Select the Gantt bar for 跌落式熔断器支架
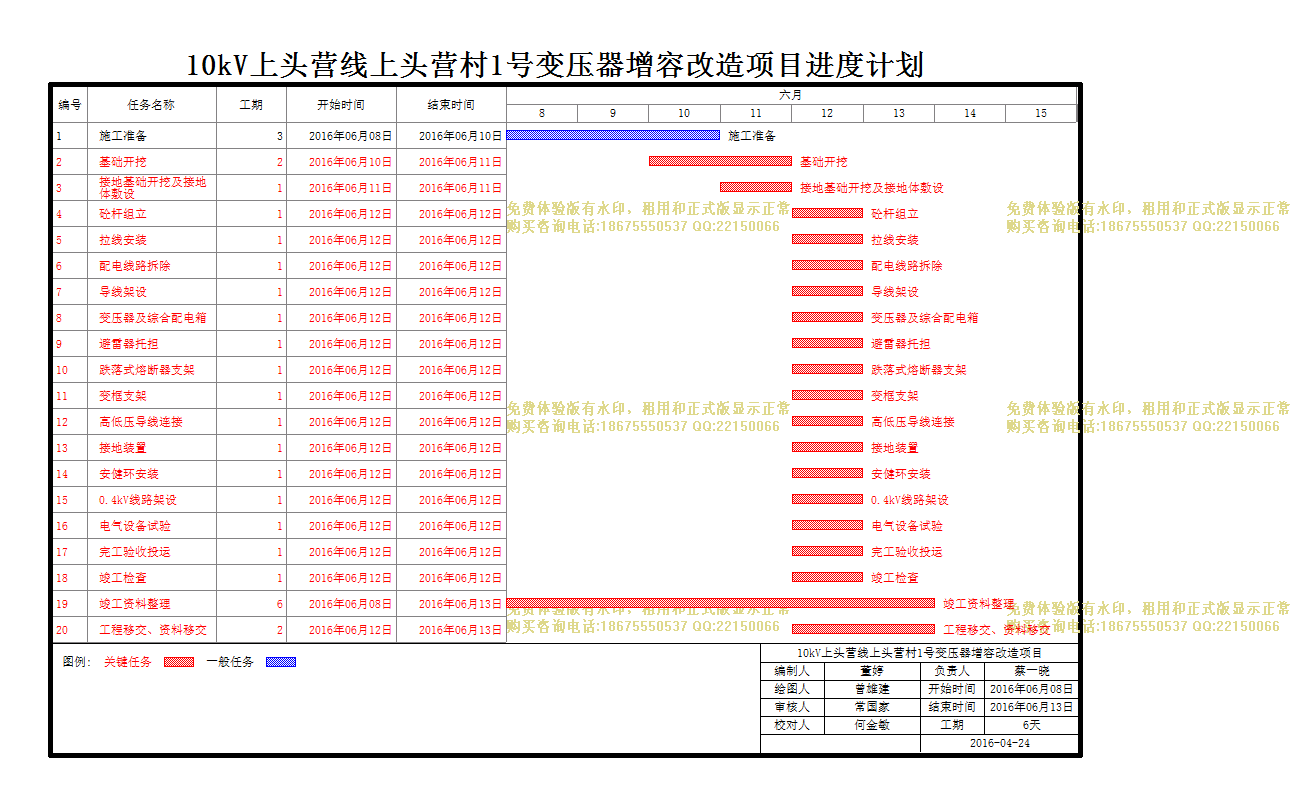This screenshot has height=804, width=1290. pyautogui.click(x=827, y=369)
